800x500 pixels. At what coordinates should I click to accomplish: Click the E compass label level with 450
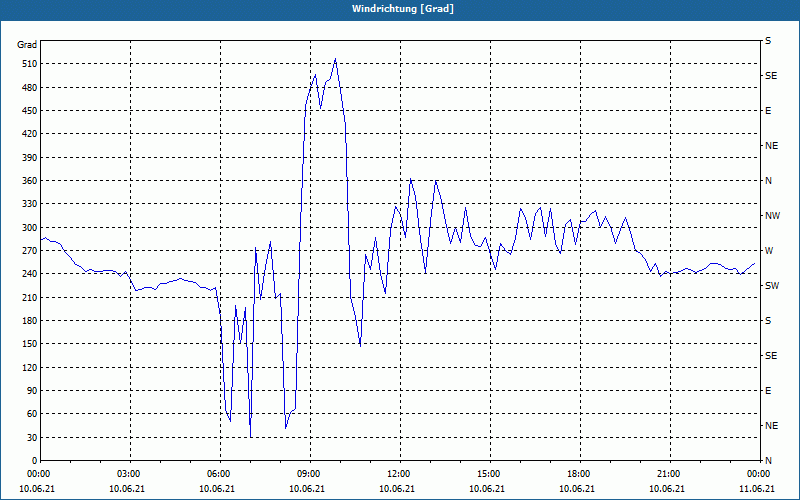768,111
